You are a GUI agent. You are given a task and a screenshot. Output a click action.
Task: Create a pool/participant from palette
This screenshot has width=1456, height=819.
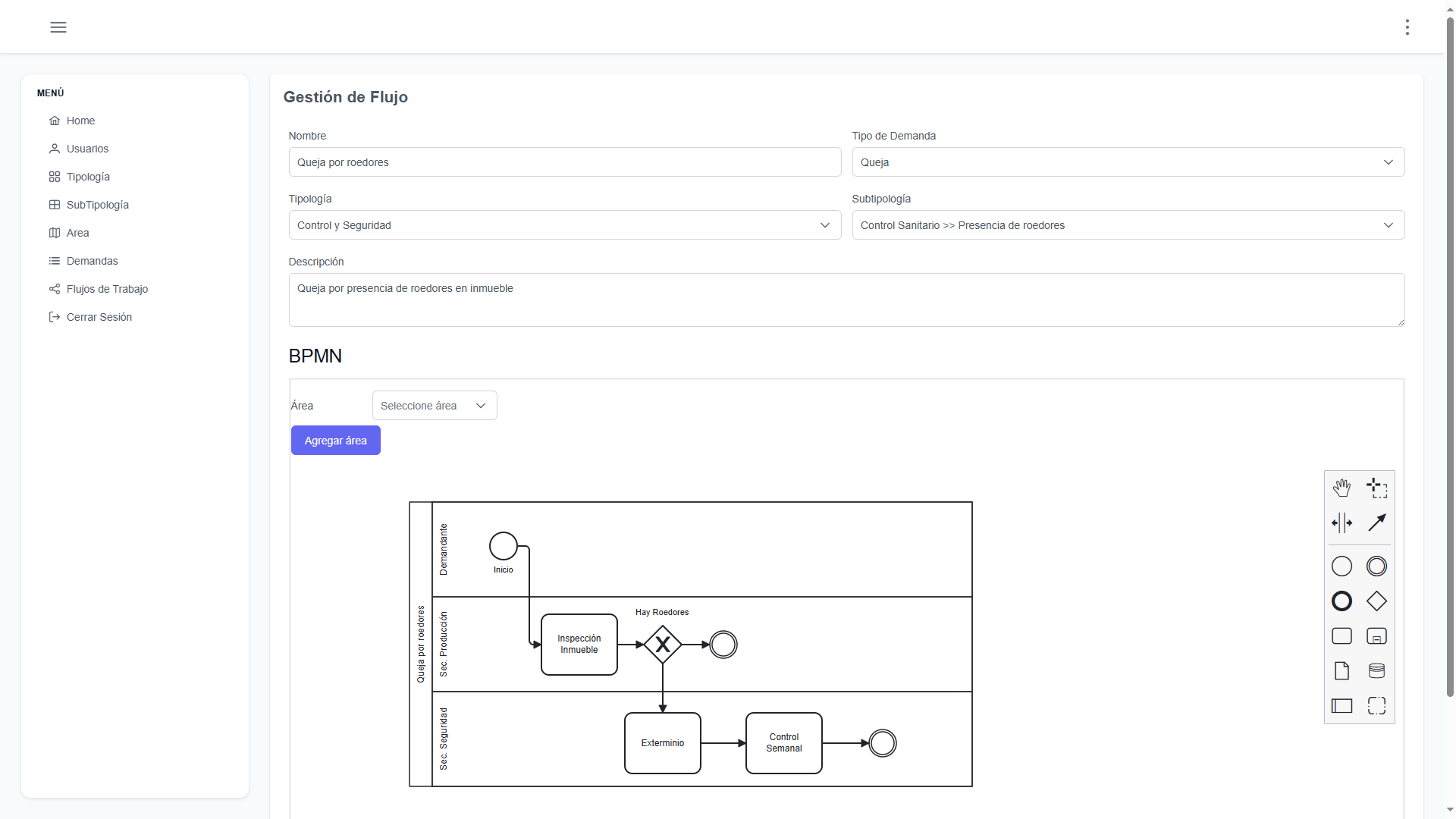click(1341, 706)
